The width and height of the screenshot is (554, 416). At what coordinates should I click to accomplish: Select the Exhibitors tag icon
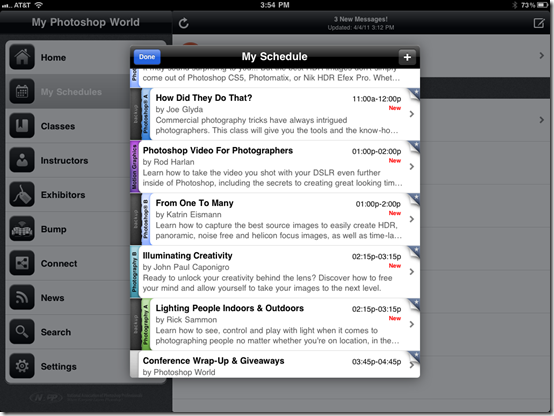coord(22,194)
